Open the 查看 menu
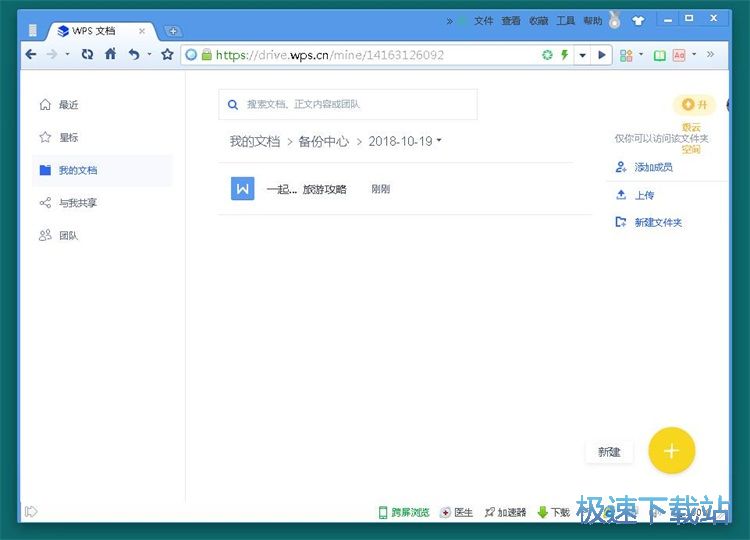Screen dimensions: 750x540 (x=511, y=21)
